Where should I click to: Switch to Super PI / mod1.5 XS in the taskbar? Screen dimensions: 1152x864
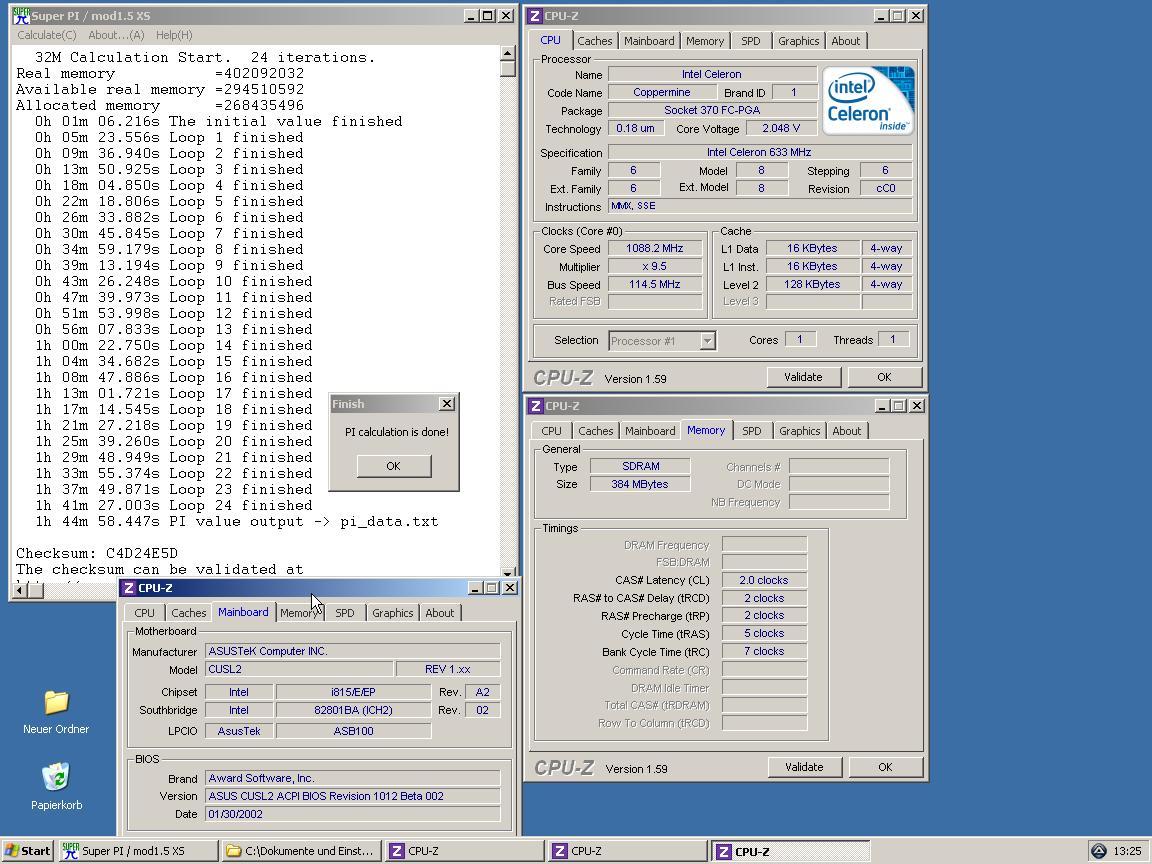(x=138, y=851)
